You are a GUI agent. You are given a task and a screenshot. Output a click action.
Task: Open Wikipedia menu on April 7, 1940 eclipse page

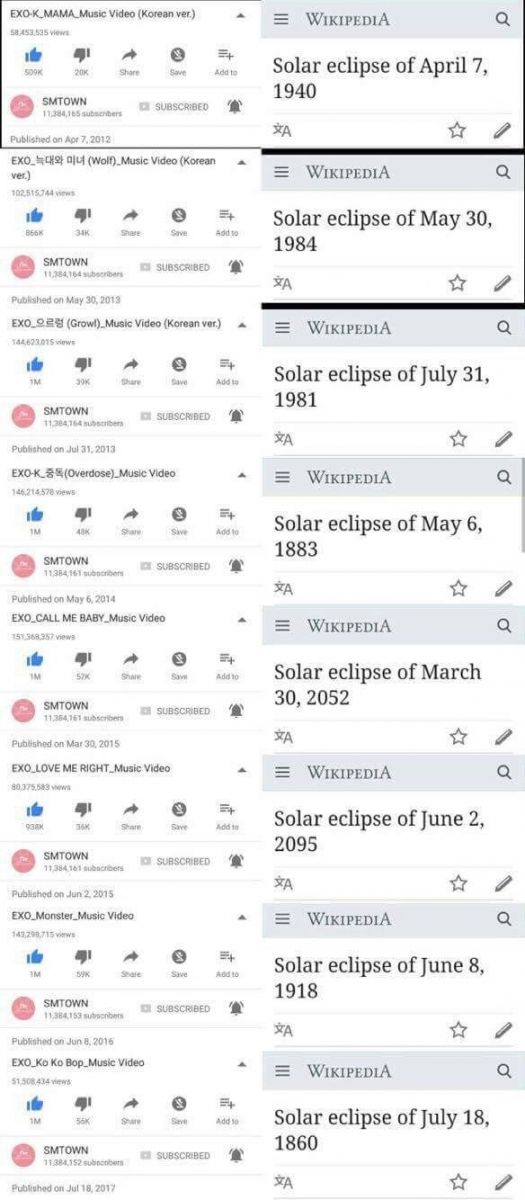(x=283, y=19)
